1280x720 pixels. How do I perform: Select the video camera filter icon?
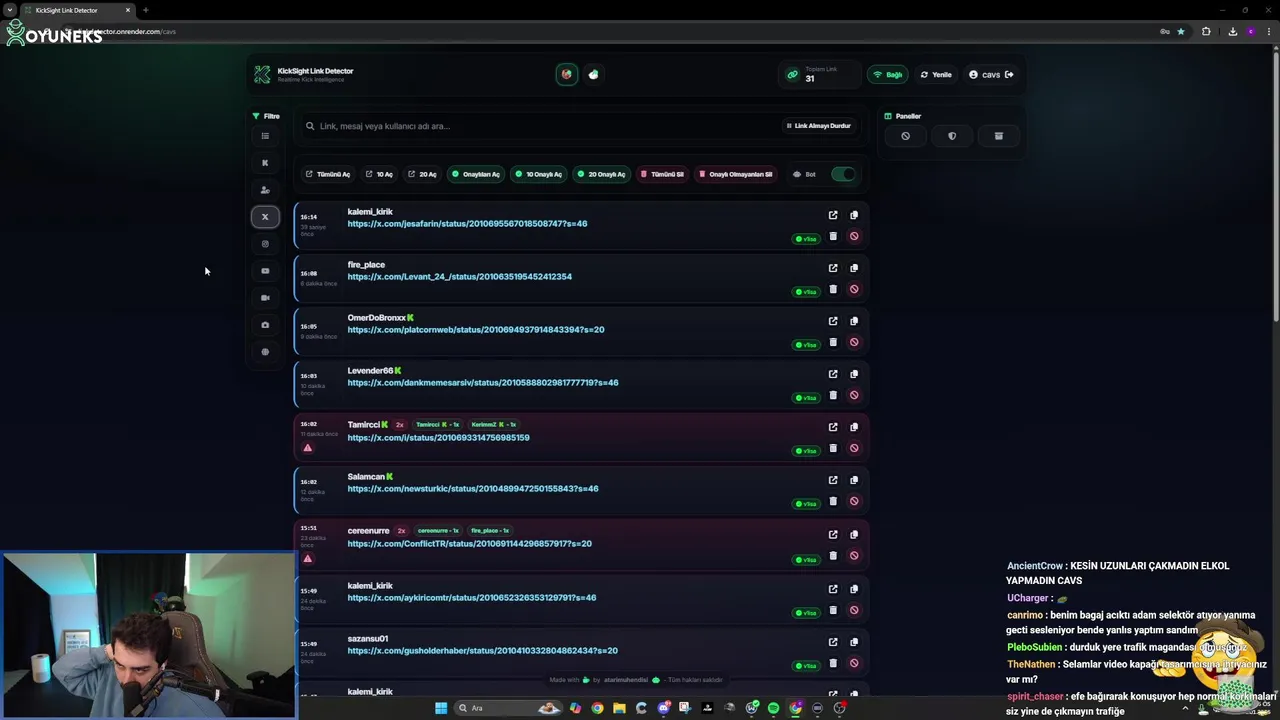click(x=265, y=297)
